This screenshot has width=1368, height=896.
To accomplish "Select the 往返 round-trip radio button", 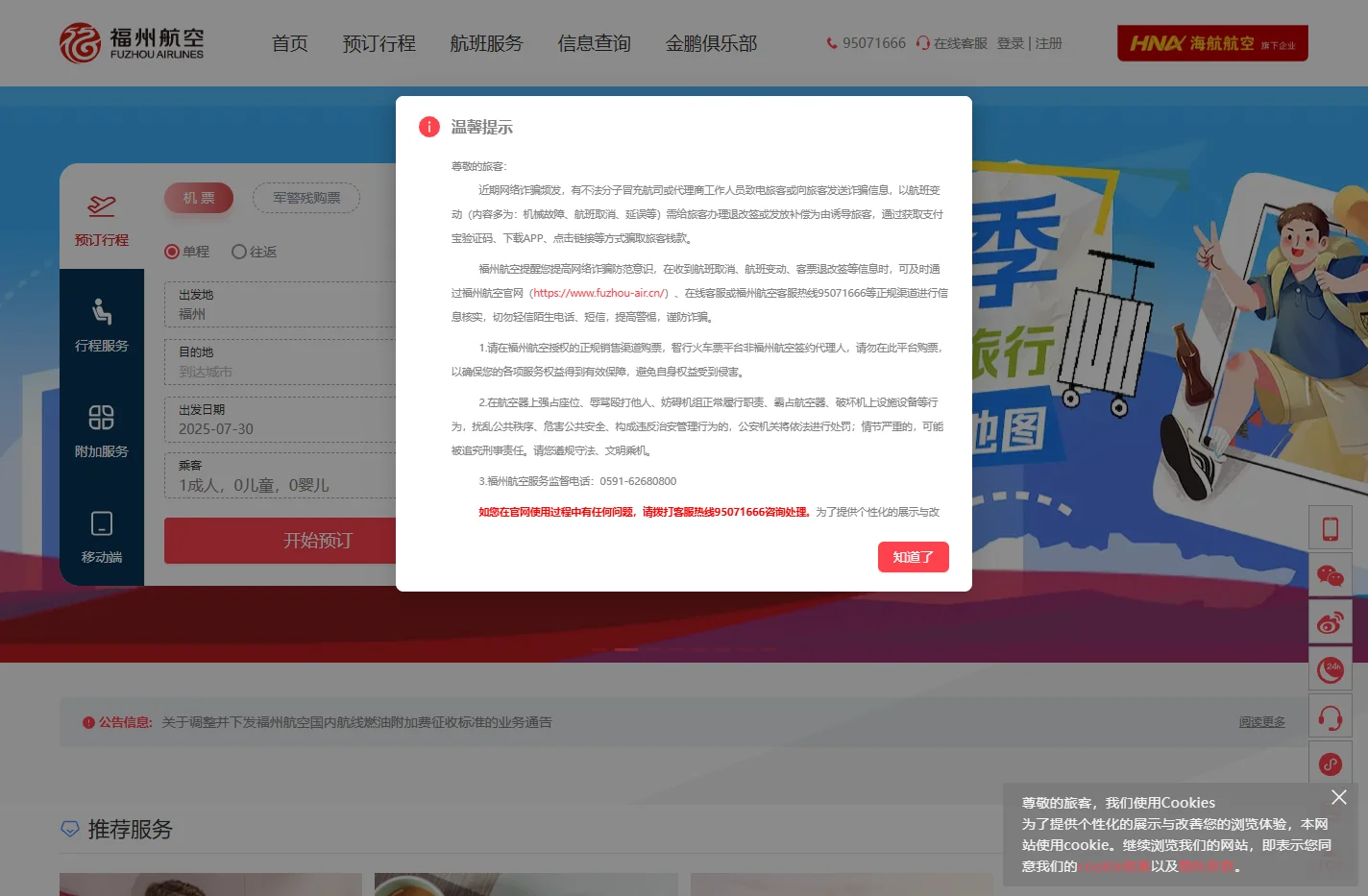I will 239,252.
